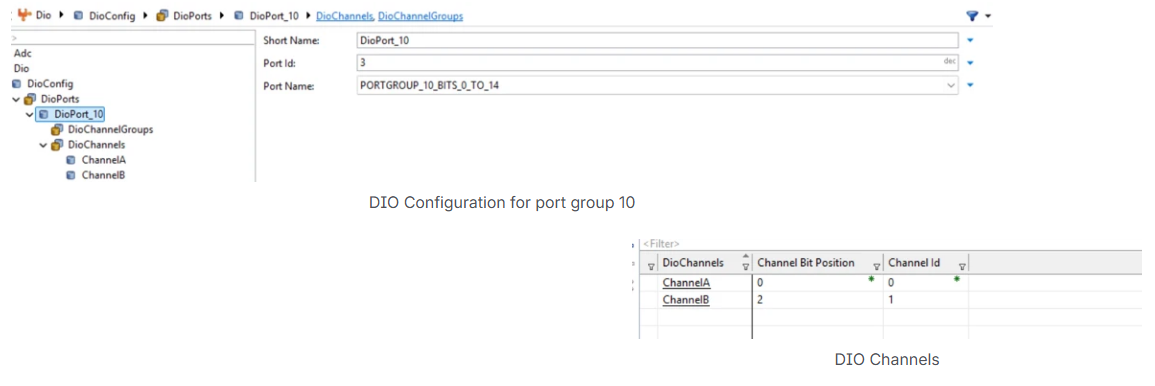Click the leftmost table column filter icon
Image resolution: width=1155 pixels, height=386 pixels.
(650, 266)
